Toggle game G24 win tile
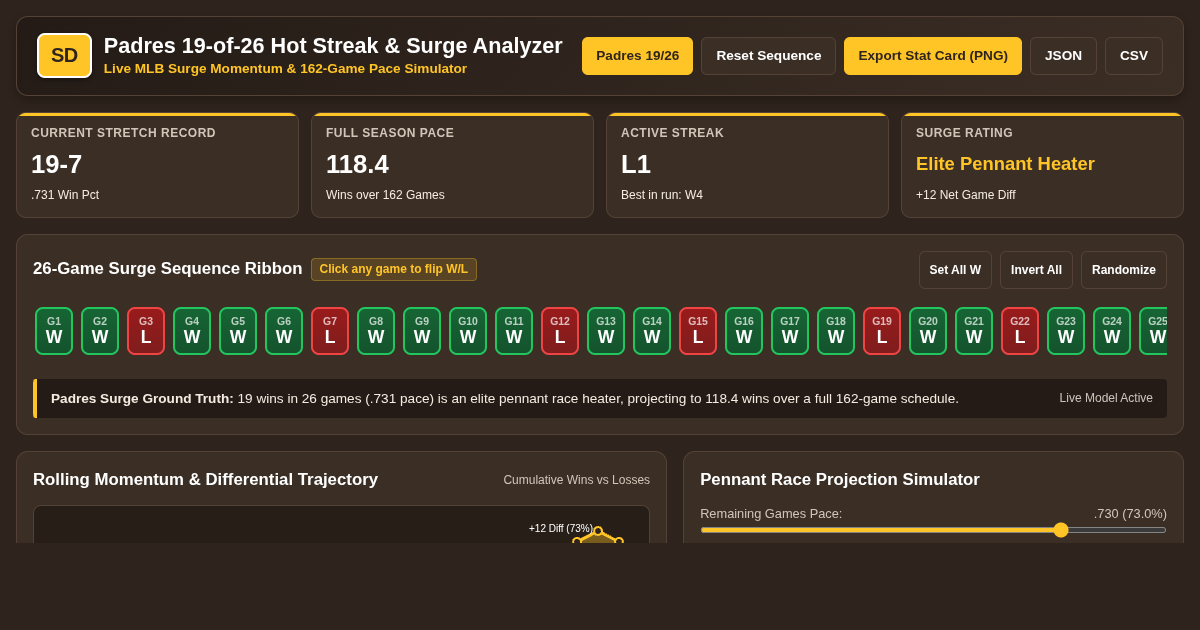1200x630 pixels. [1112, 331]
